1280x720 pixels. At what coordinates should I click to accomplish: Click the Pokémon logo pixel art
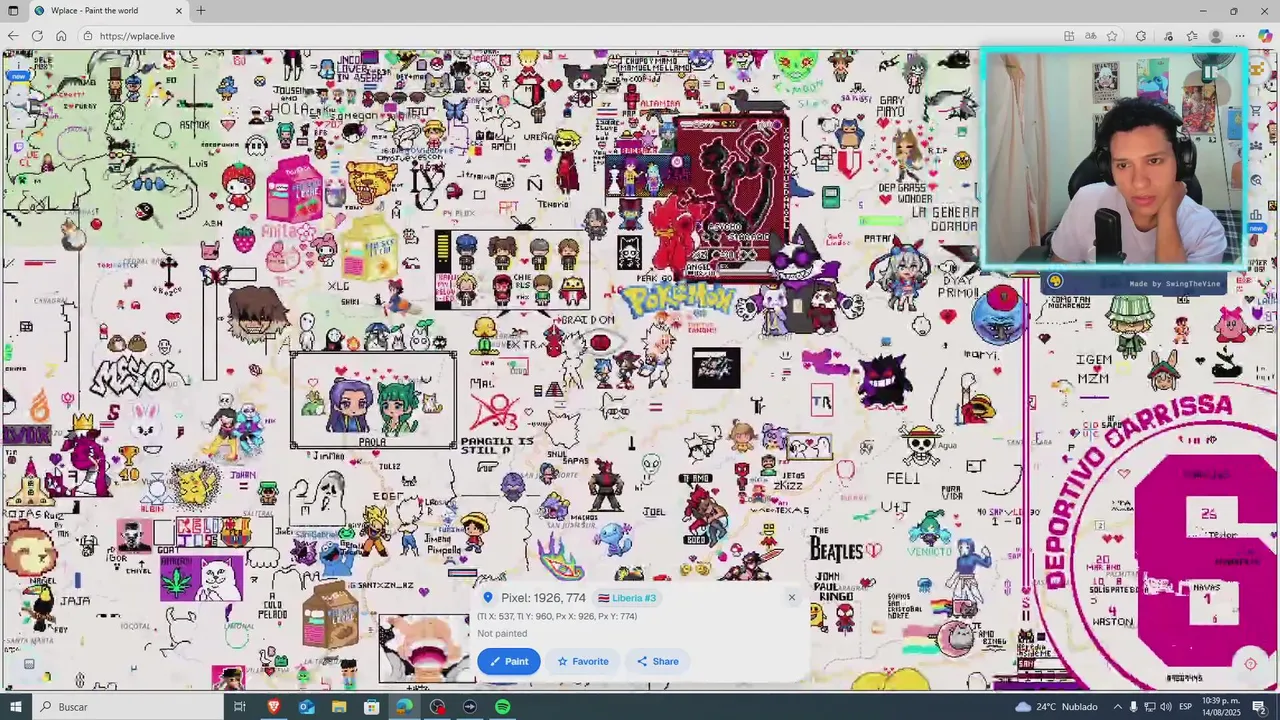pos(677,298)
